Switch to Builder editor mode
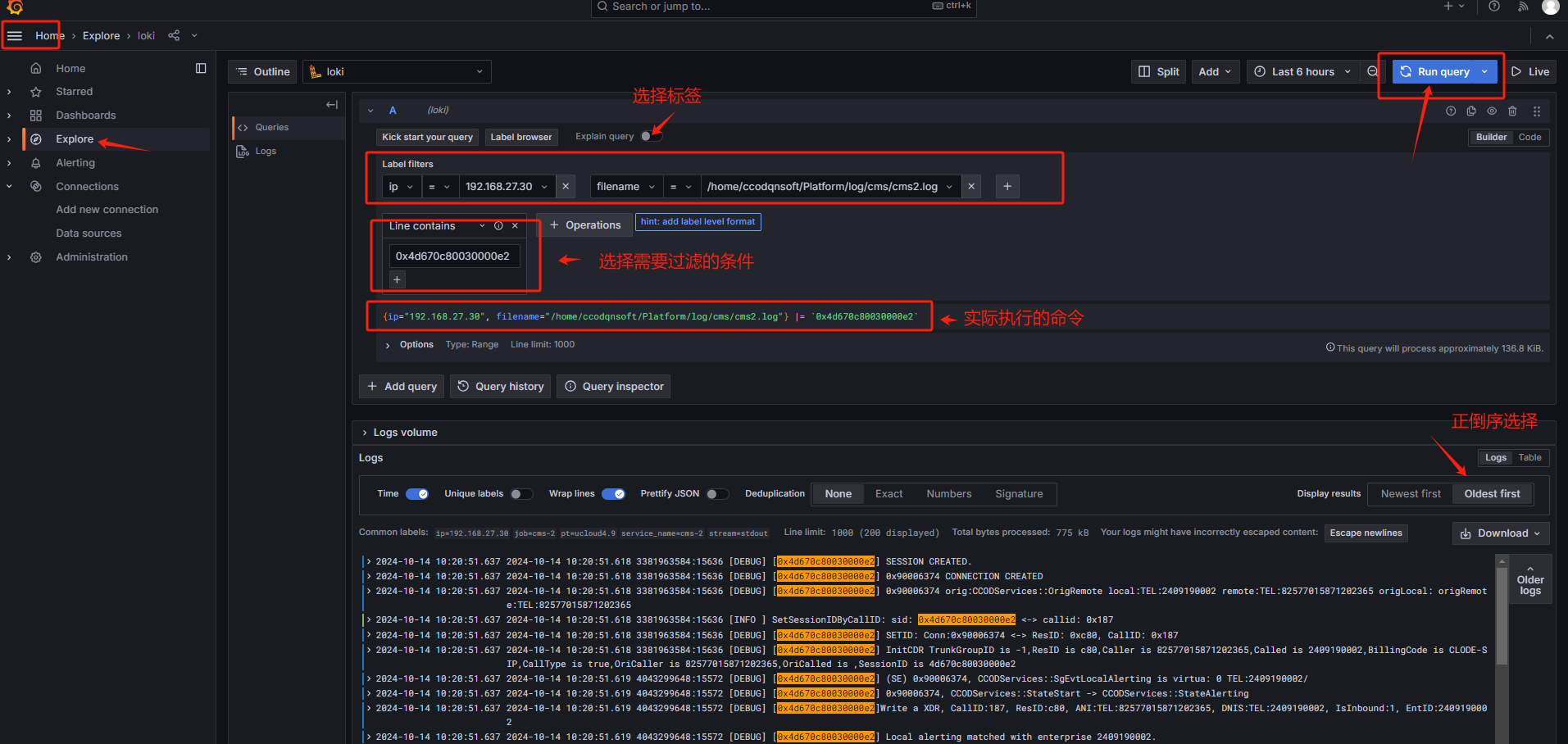 [1491, 138]
